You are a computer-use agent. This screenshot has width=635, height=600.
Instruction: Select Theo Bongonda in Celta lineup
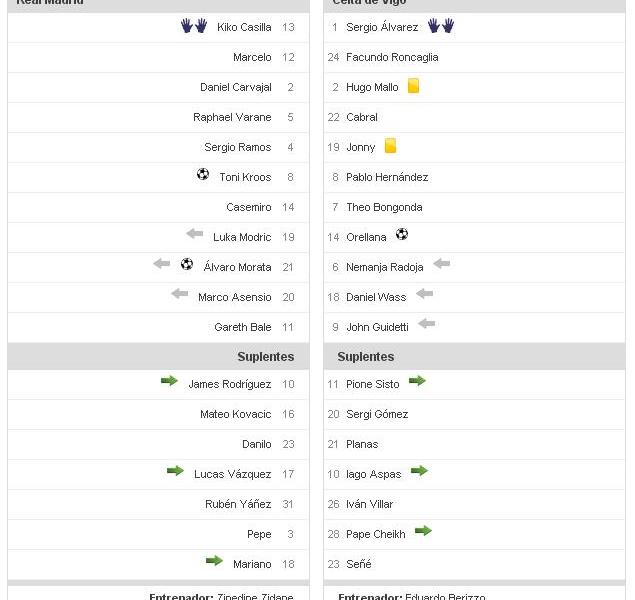click(x=384, y=207)
